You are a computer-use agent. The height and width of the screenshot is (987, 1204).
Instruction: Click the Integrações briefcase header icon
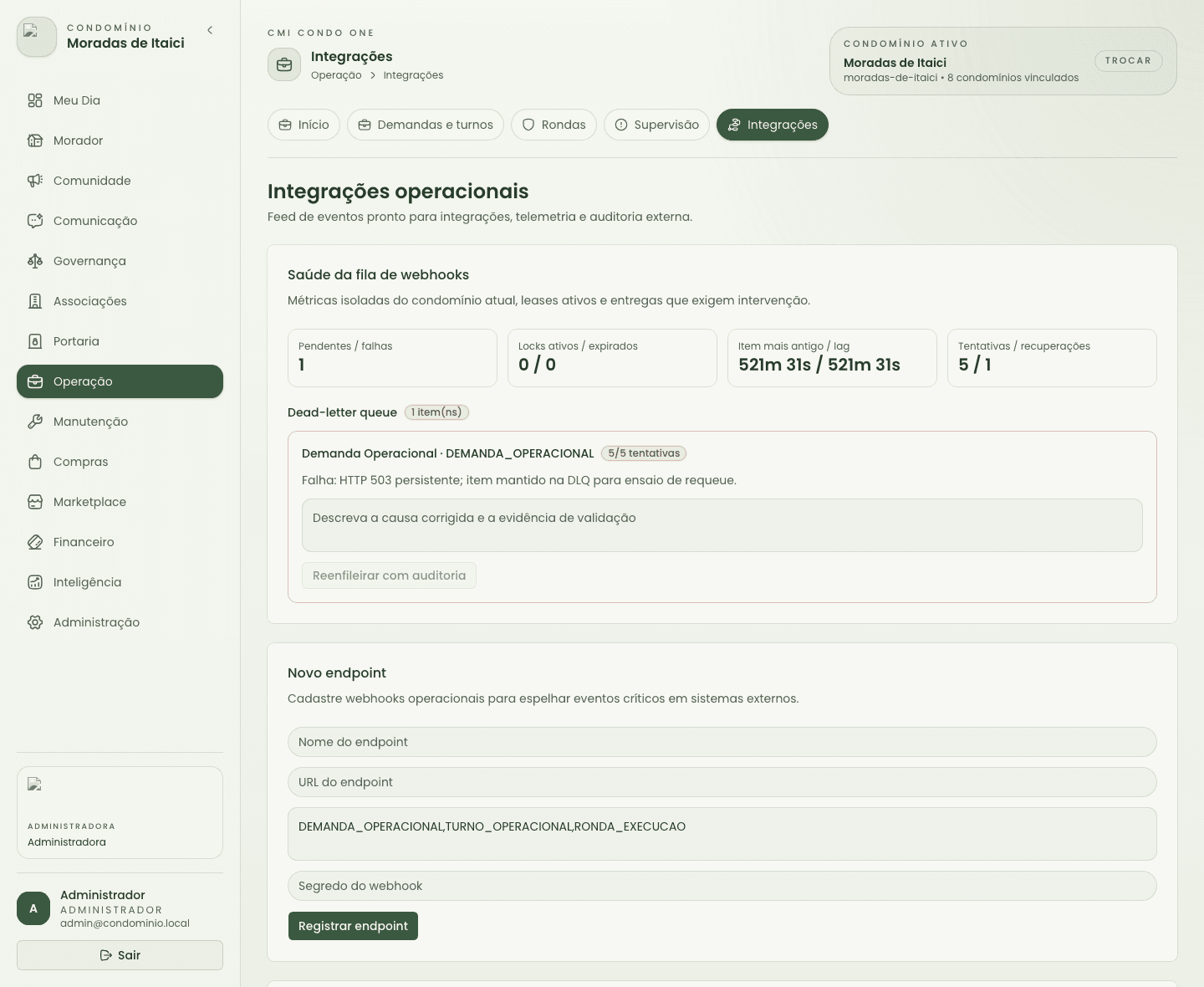click(x=284, y=64)
